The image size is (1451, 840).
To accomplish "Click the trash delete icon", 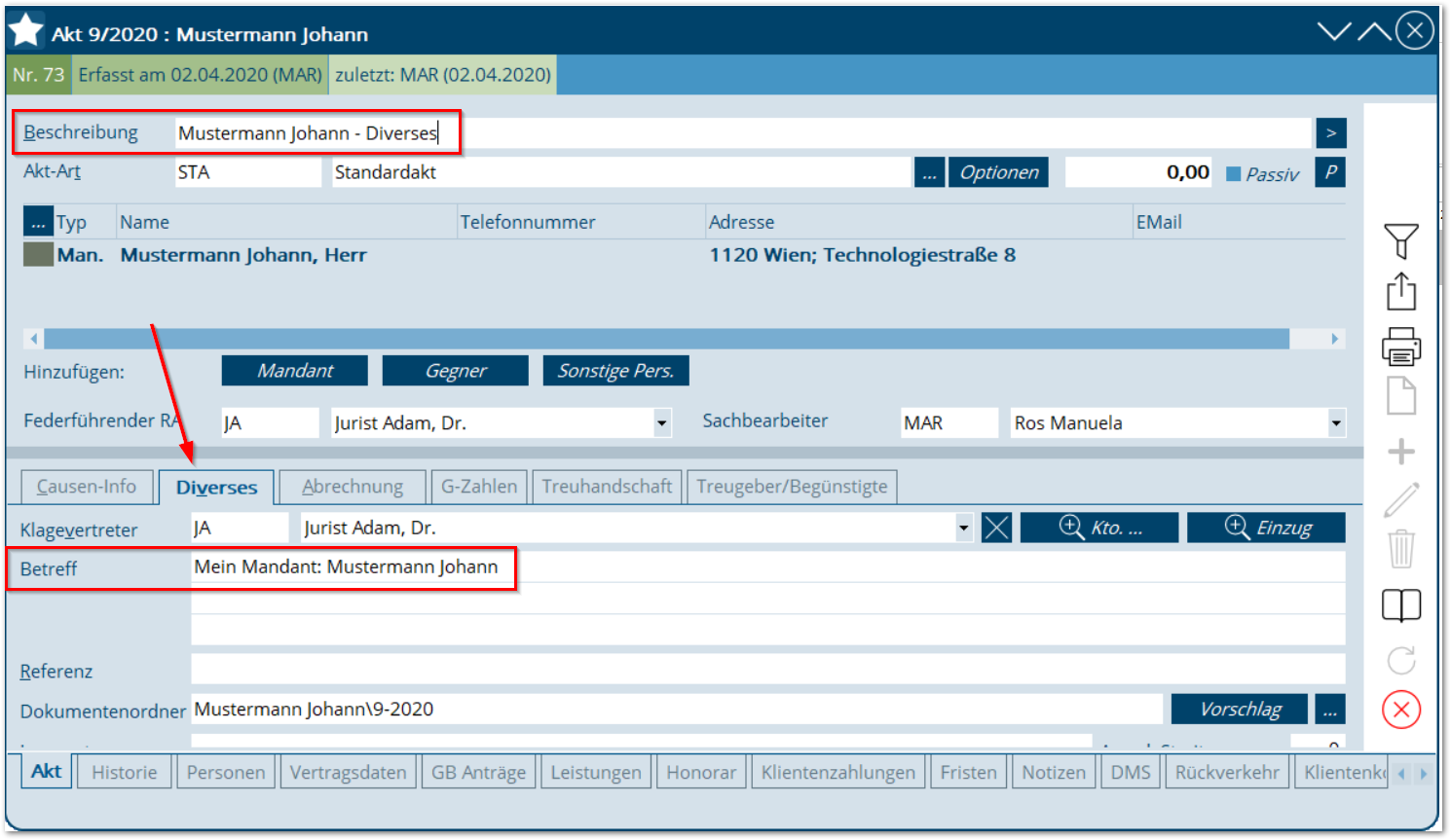I will click(1401, 549).
